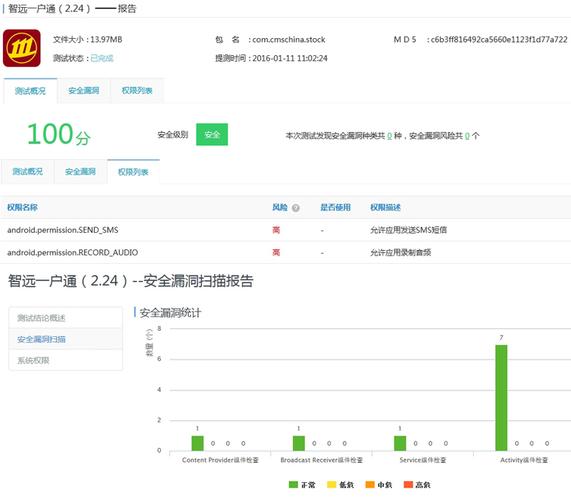Screen dimensions: 571x500
Task: Click the 文件大小 13.97MB text
Action: tap(87, 40)
